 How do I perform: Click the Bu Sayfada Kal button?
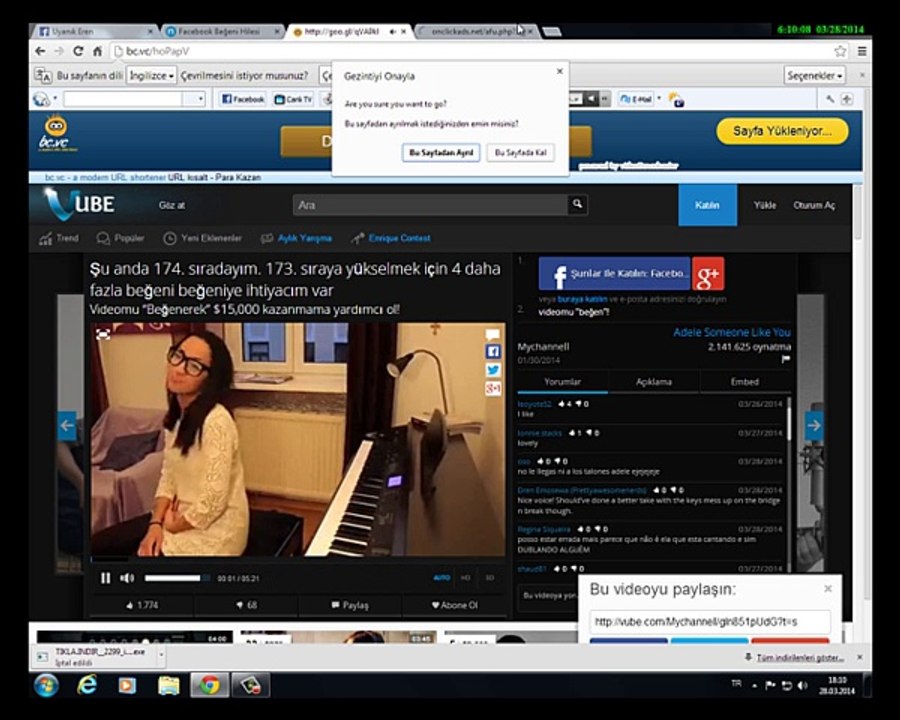521,153
